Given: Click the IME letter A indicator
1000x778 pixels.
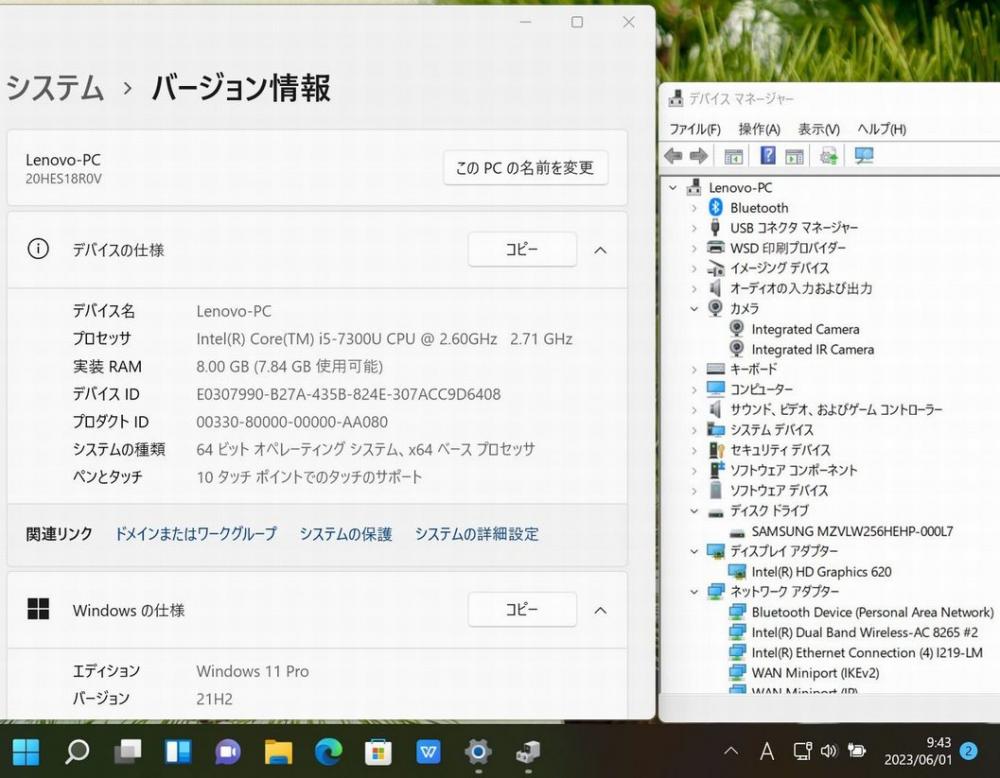Looking at the screenshot, I should click(x=767, y=751).
